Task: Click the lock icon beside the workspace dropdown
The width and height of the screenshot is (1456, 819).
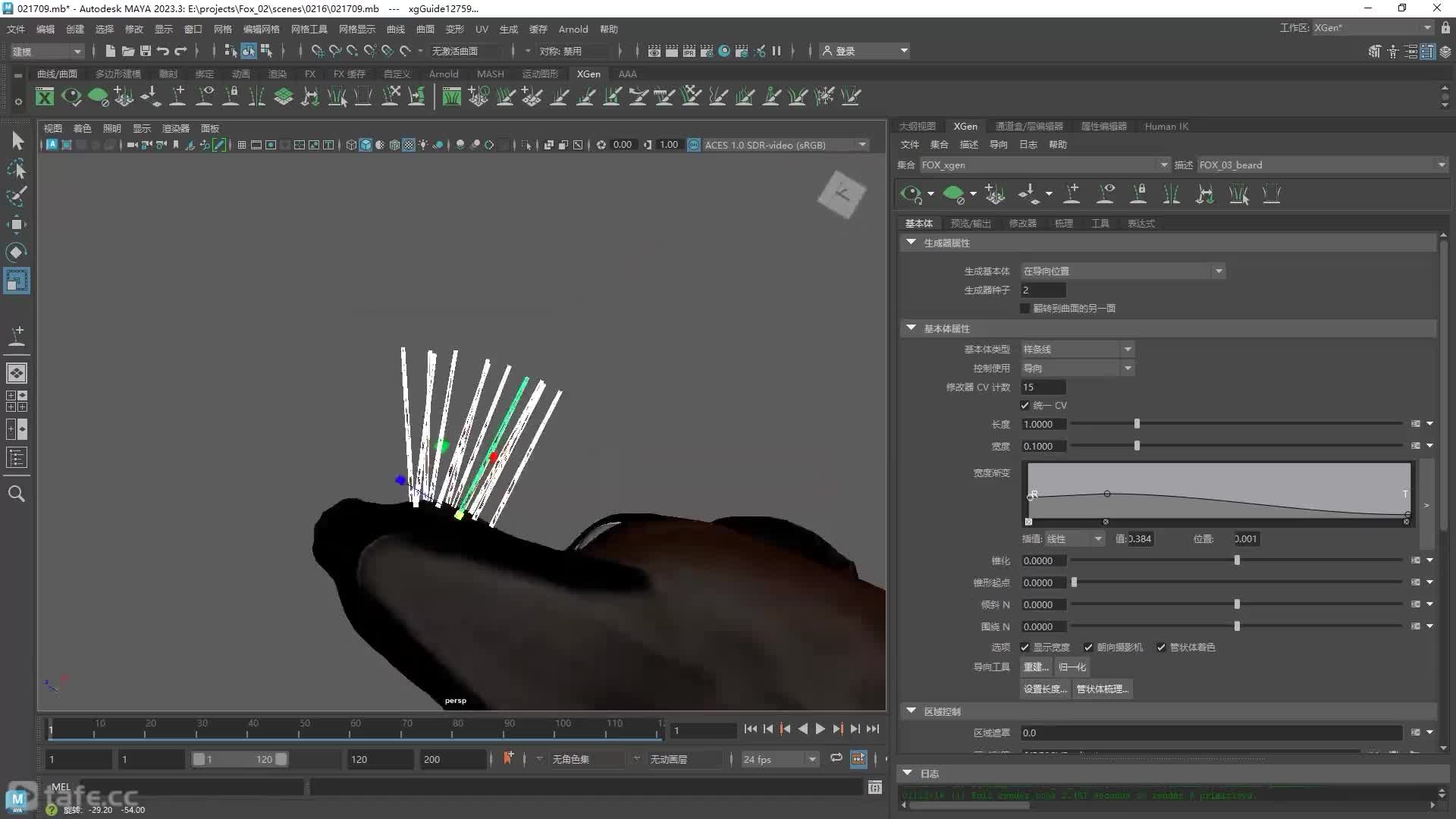Action: 1445,27
